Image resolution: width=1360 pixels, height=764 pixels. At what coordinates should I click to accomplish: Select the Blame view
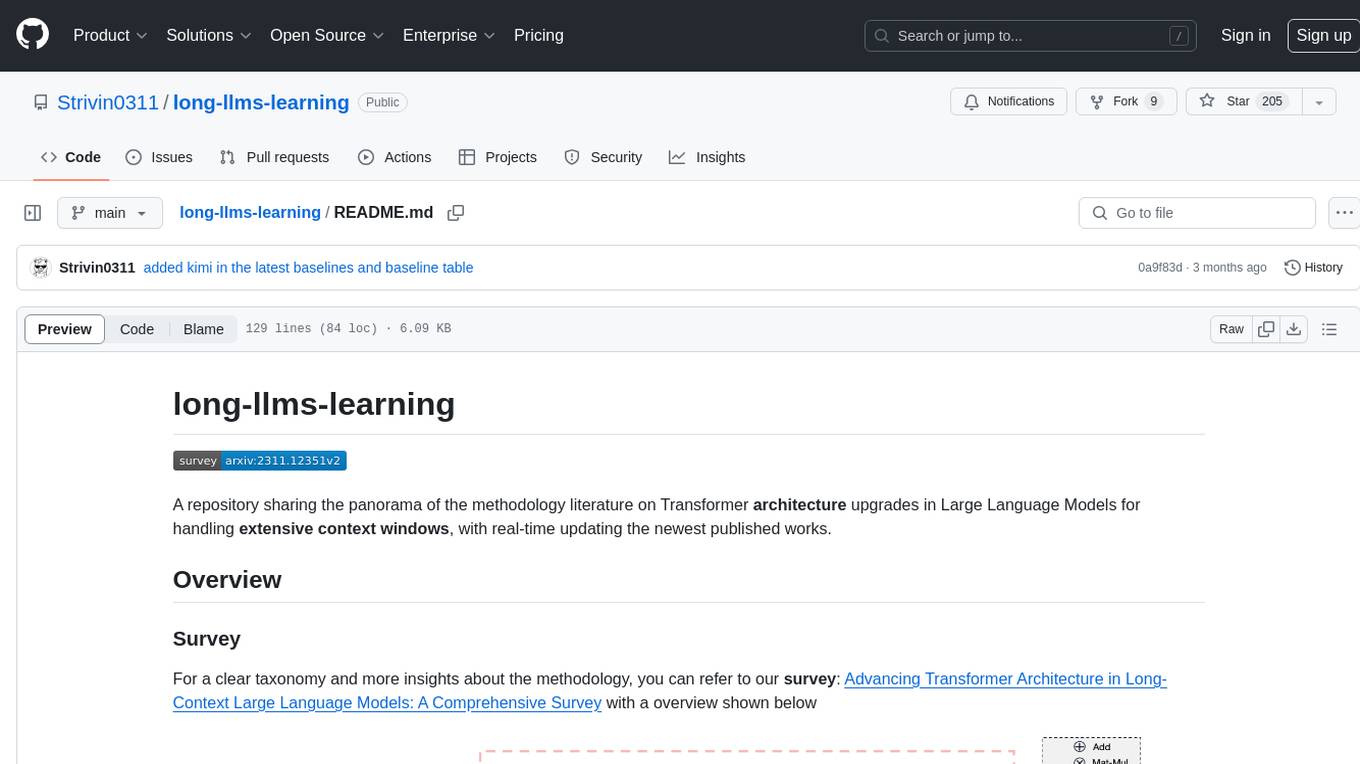coord(203,329)
